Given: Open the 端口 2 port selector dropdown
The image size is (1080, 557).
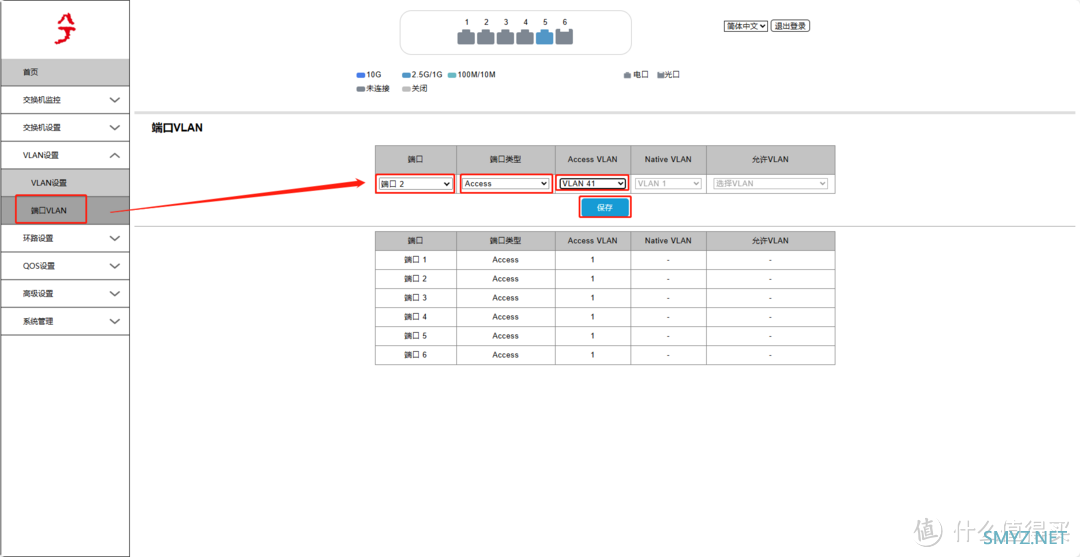Looking at the screenshot, I should coord(415,184).
